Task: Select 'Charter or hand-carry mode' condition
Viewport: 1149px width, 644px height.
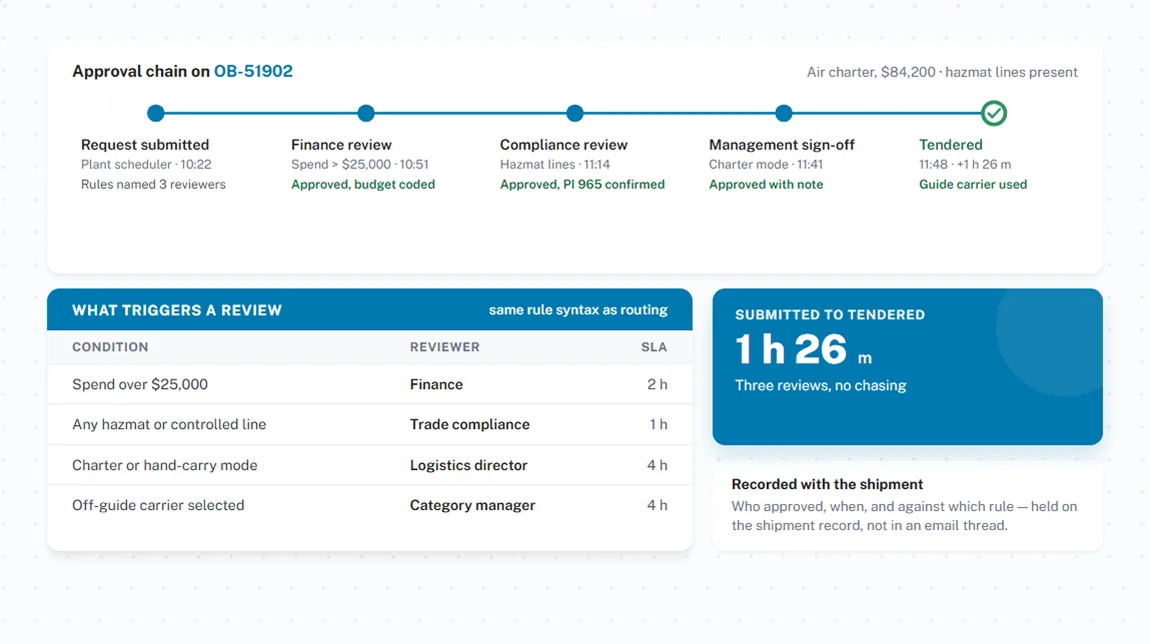Action: (165, 465)
